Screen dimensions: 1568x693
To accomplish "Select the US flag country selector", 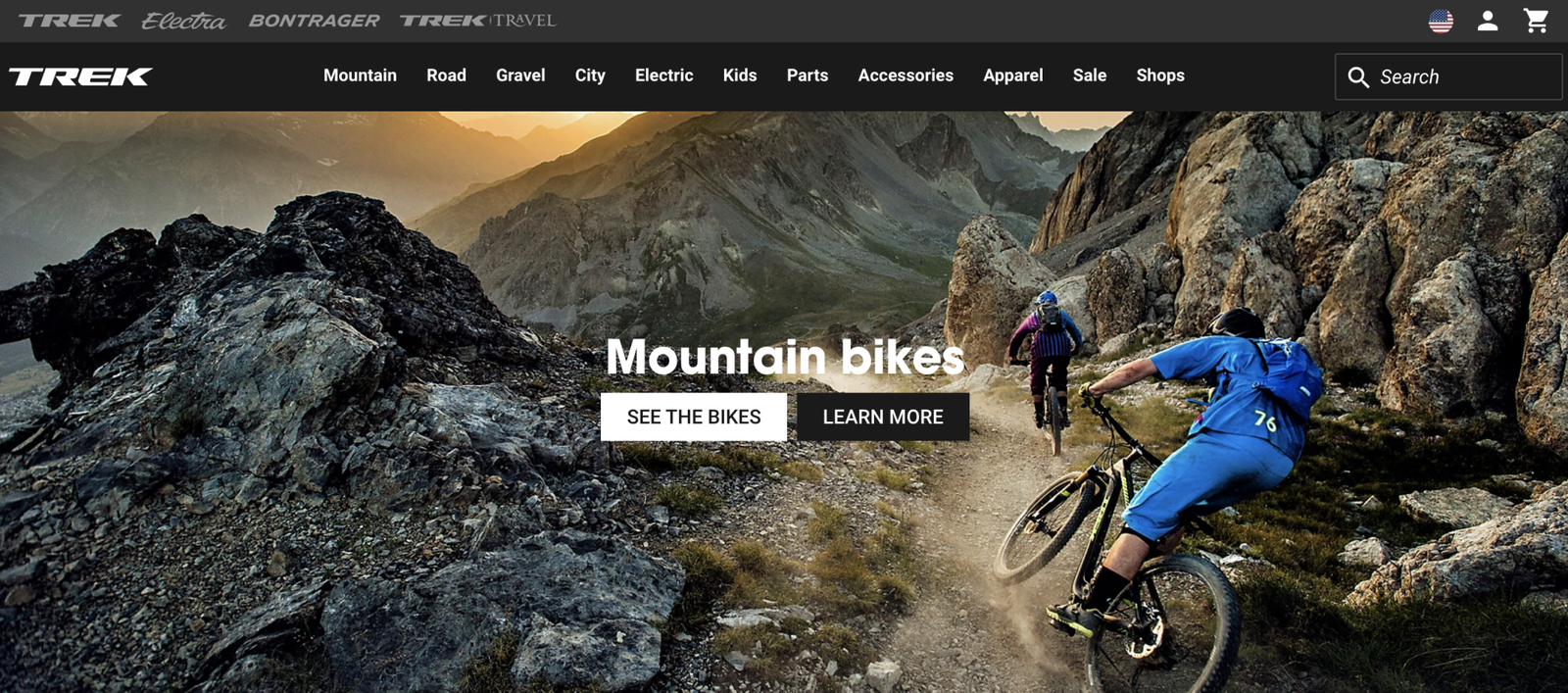I will (1441, 21).
